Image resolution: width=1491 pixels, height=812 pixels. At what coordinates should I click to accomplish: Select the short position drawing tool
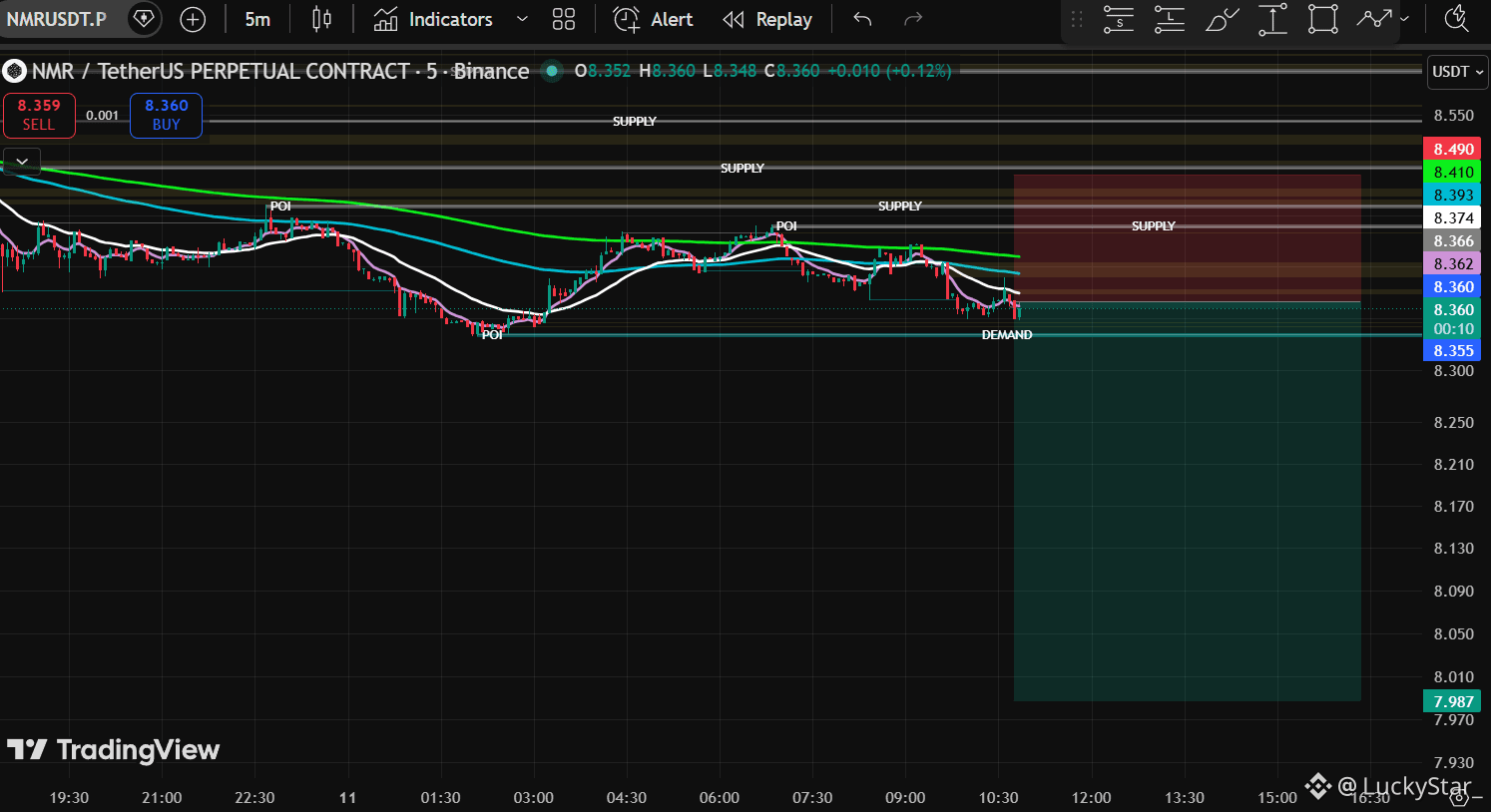pos(1119,19)
